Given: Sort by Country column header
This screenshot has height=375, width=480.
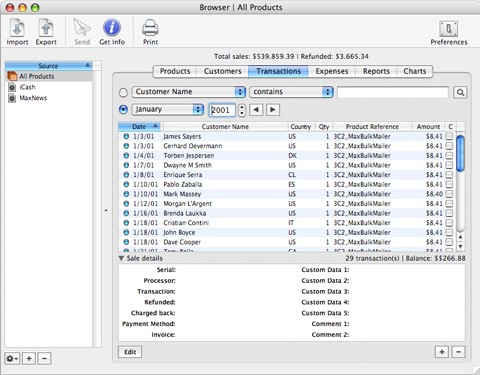Looking at the screenshot, I should pyautogui.click(x=301, y=127).
